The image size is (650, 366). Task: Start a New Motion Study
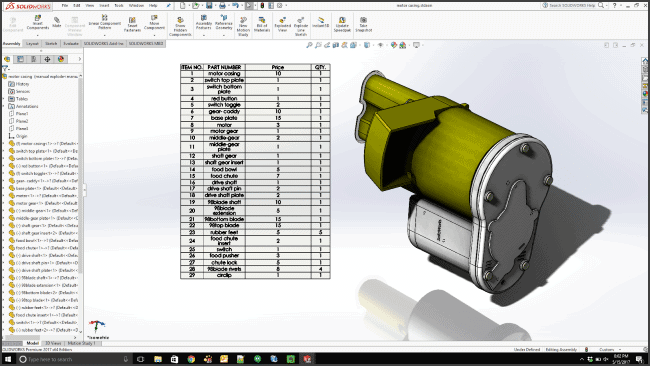point(243,27)
